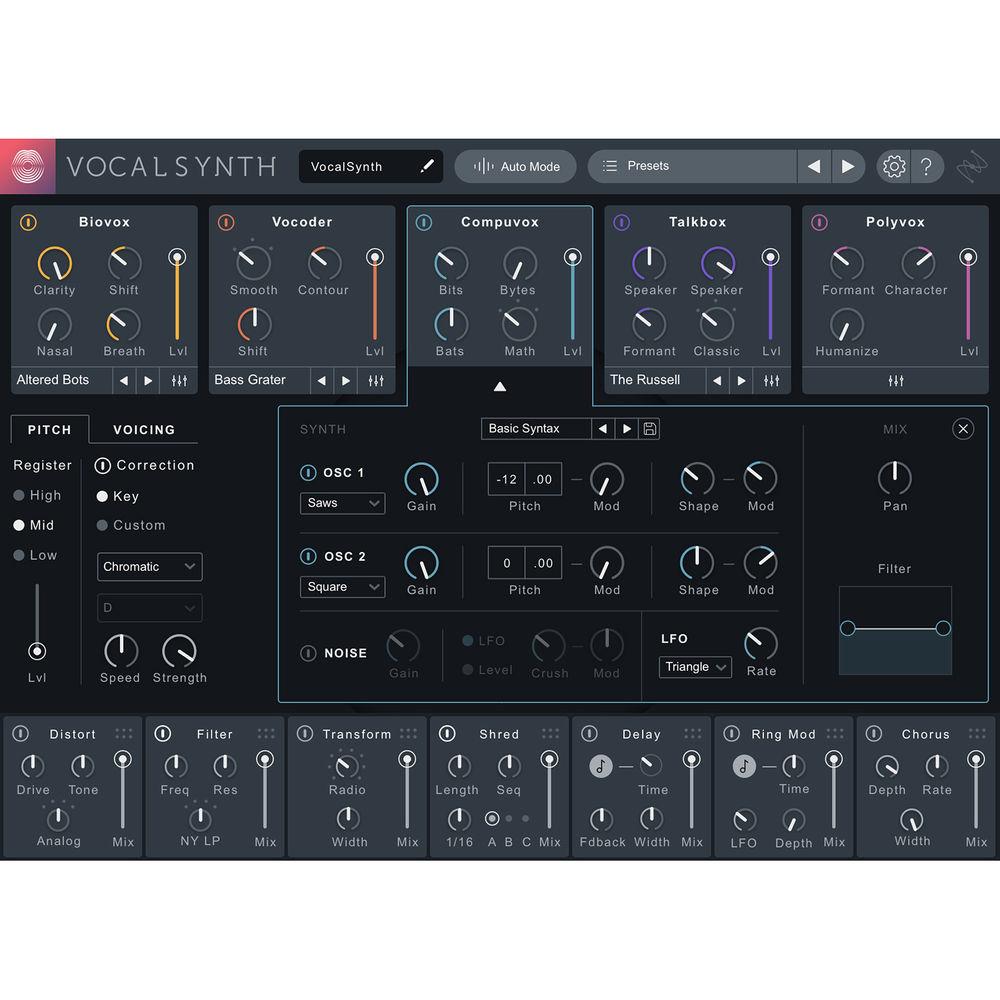This screenshot has height=1000, width=1000.
Task: Open the LFO Triangle shape dropdown
Action: click(694, 667)
